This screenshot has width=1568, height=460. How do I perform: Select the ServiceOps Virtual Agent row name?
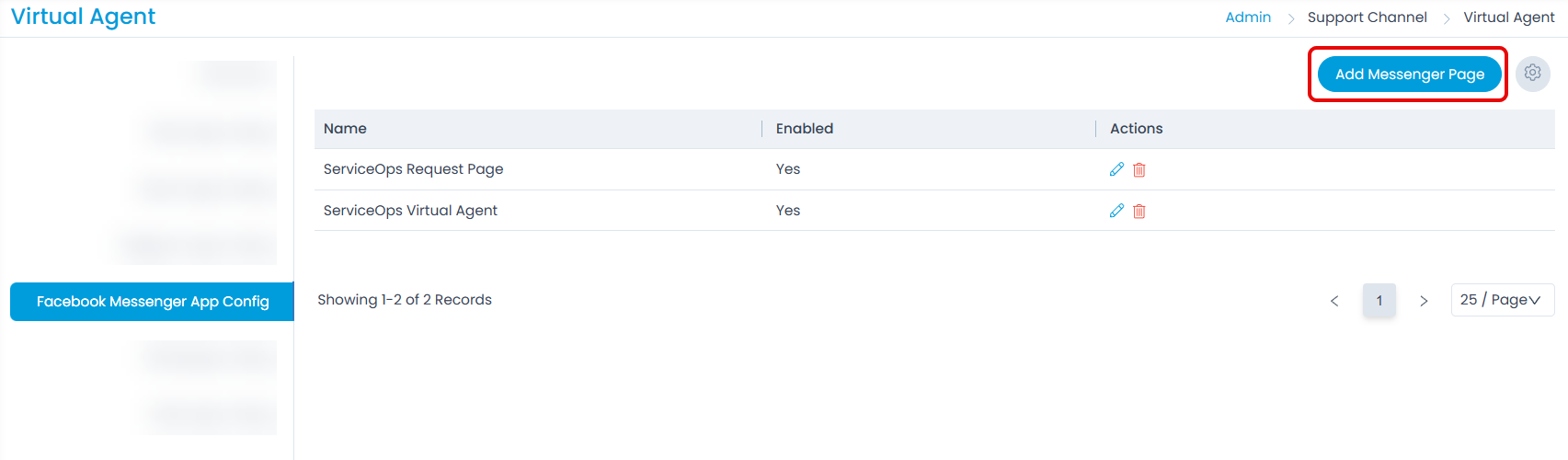point(410,211)
